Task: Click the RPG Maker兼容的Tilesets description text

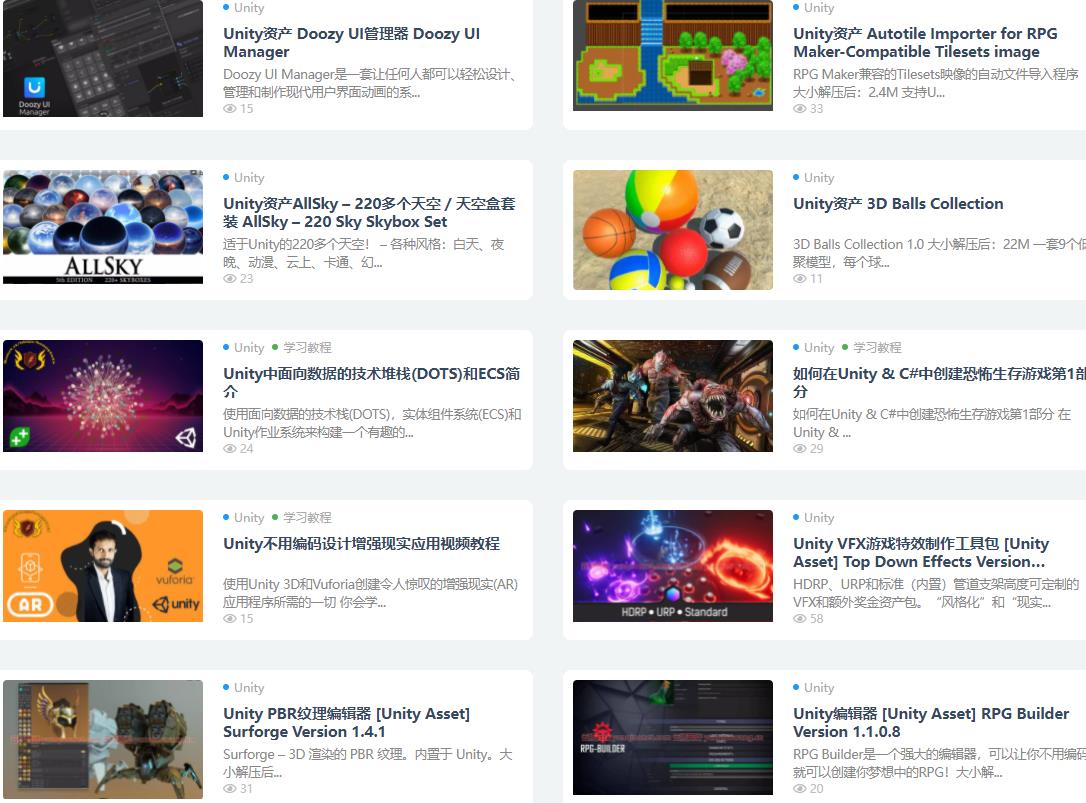Action: click(x=936, y=83)
